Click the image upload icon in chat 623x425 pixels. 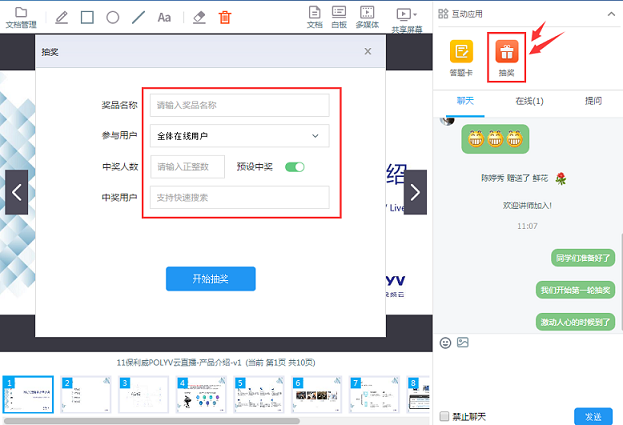point(463,342)
